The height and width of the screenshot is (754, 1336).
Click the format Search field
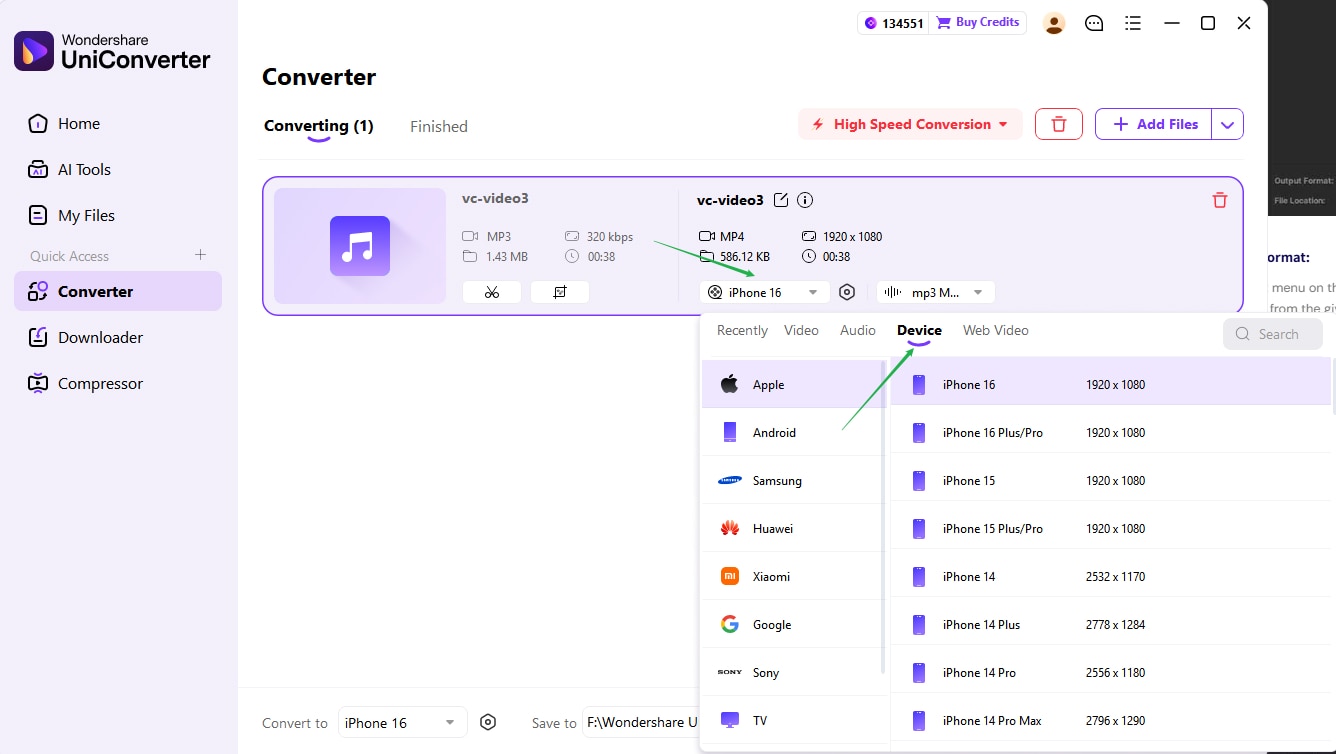coord(1272,334)
